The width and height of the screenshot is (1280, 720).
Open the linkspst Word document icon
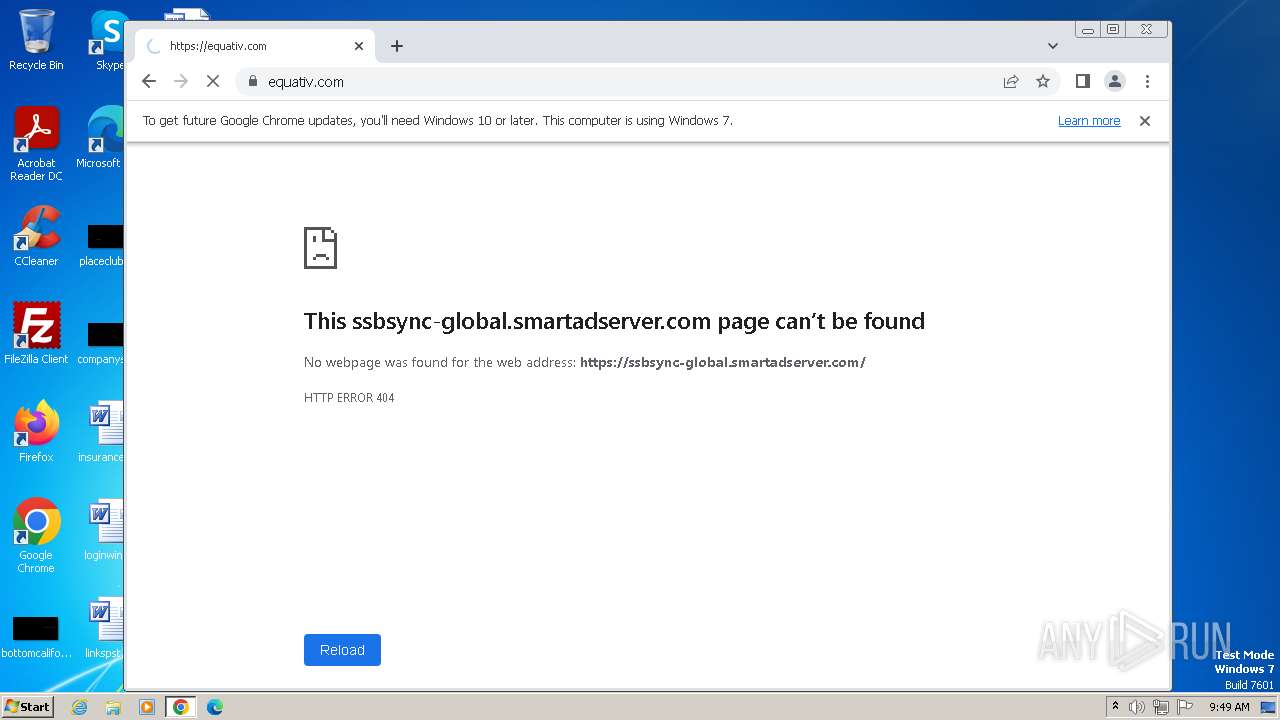[x=103, y=628]
